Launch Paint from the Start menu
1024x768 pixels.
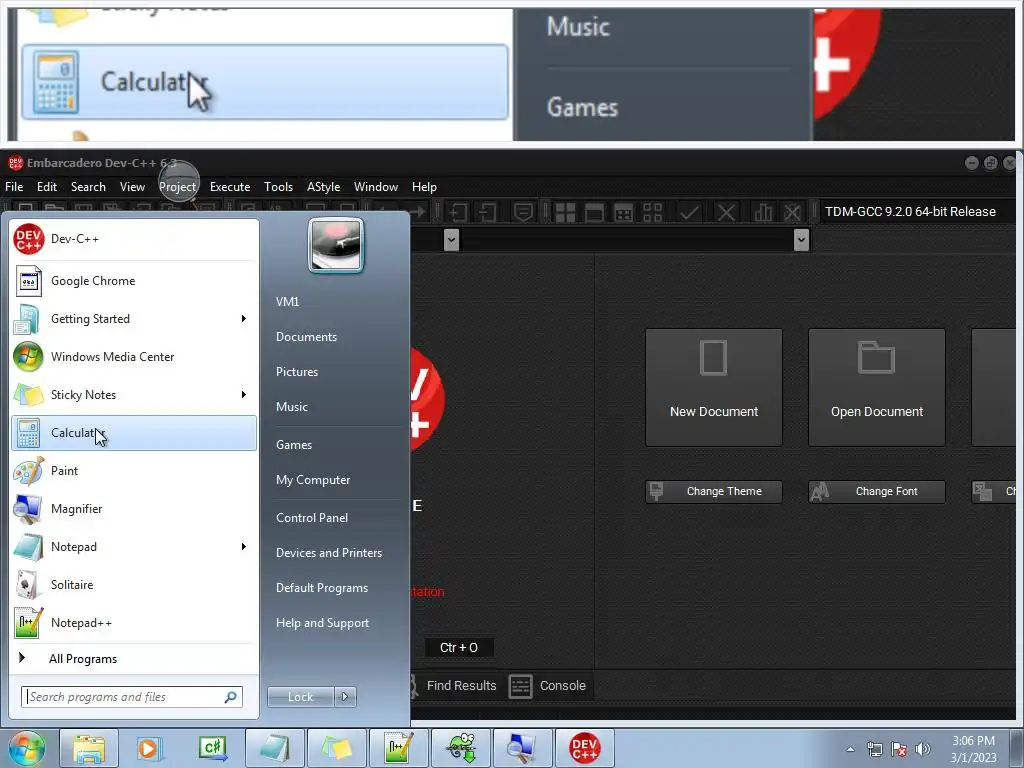134,471
